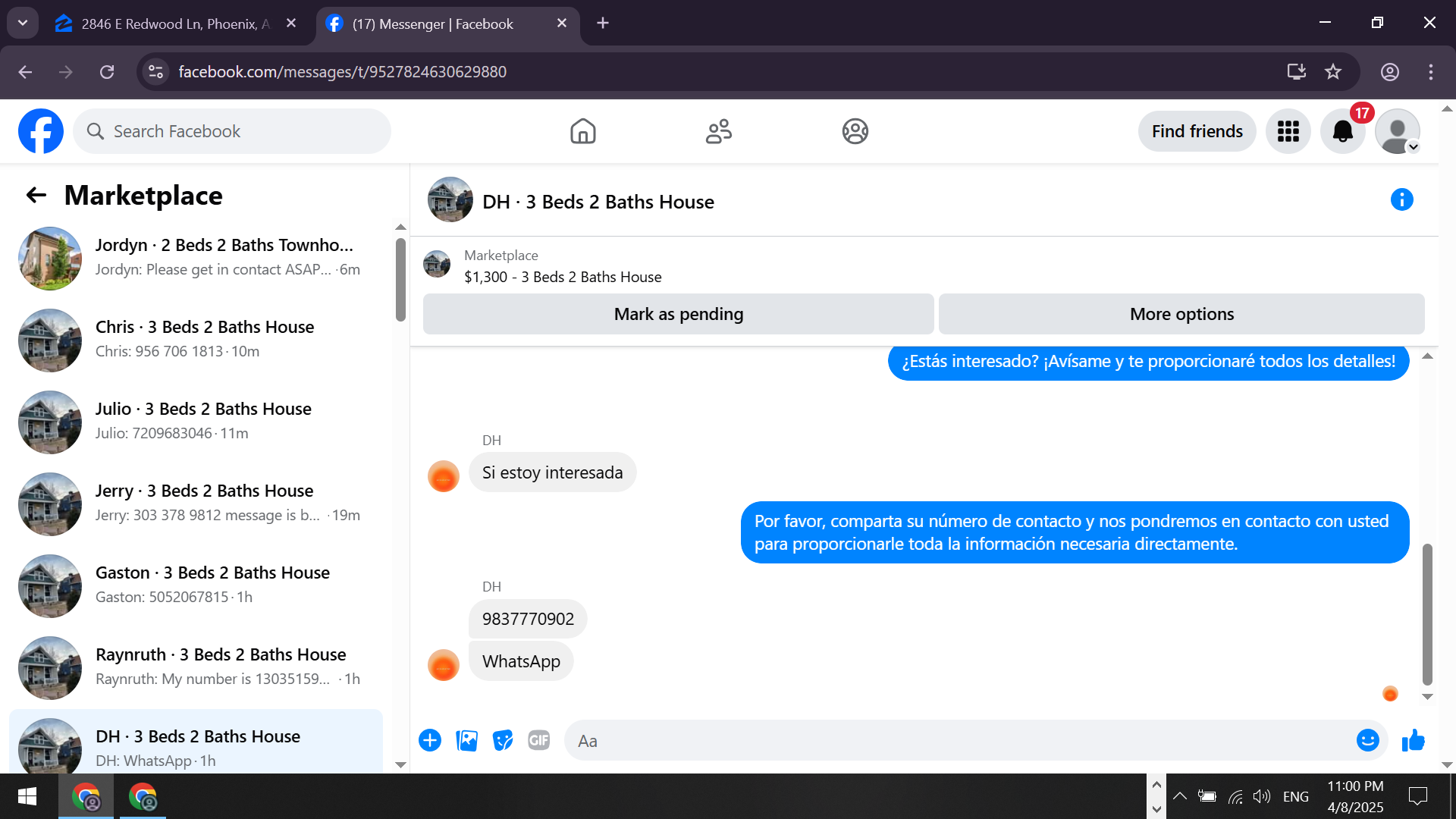Open the conversation information icon
Viewport: 1456px width, 819px height.
point(1401,200)
